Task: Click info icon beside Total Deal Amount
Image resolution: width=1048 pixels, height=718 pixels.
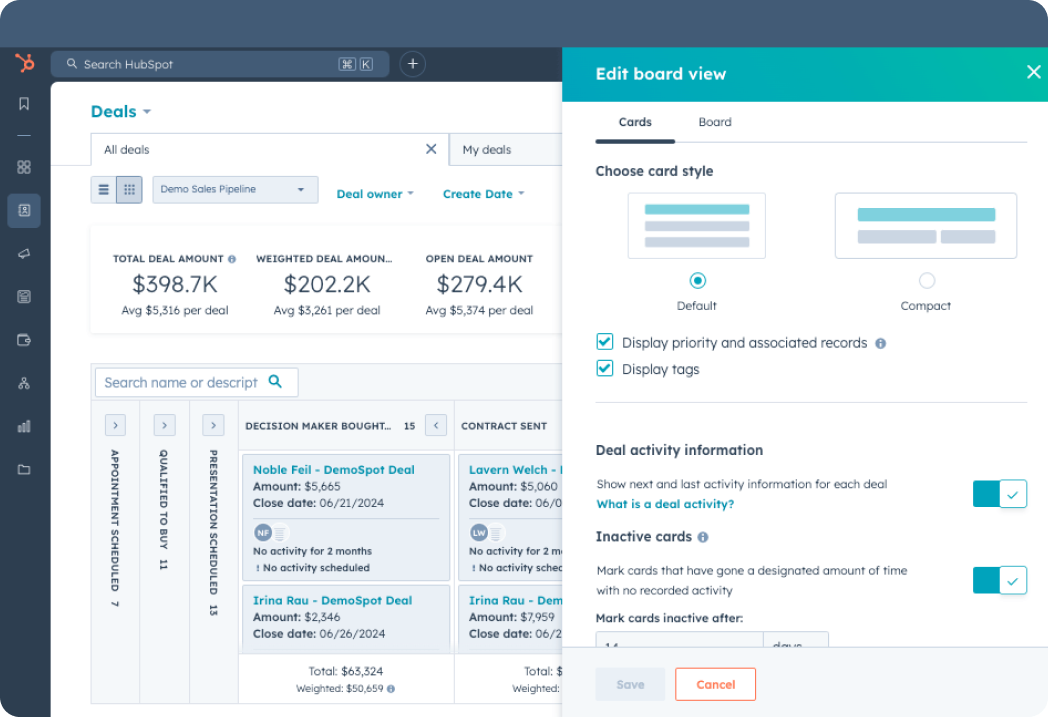Action: [x=232, y=259]
